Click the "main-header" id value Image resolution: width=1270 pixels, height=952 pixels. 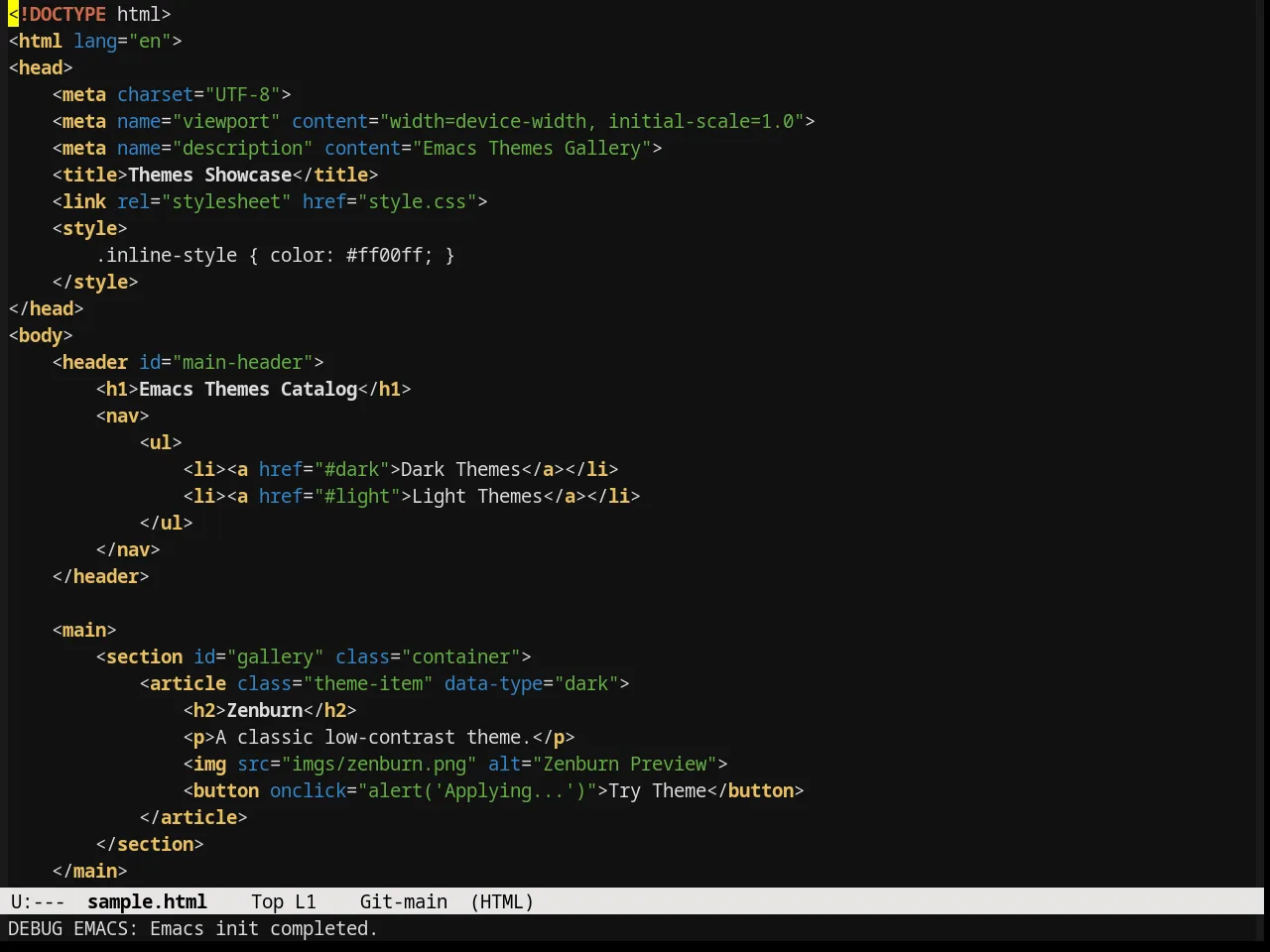click(x=242, y=362)
